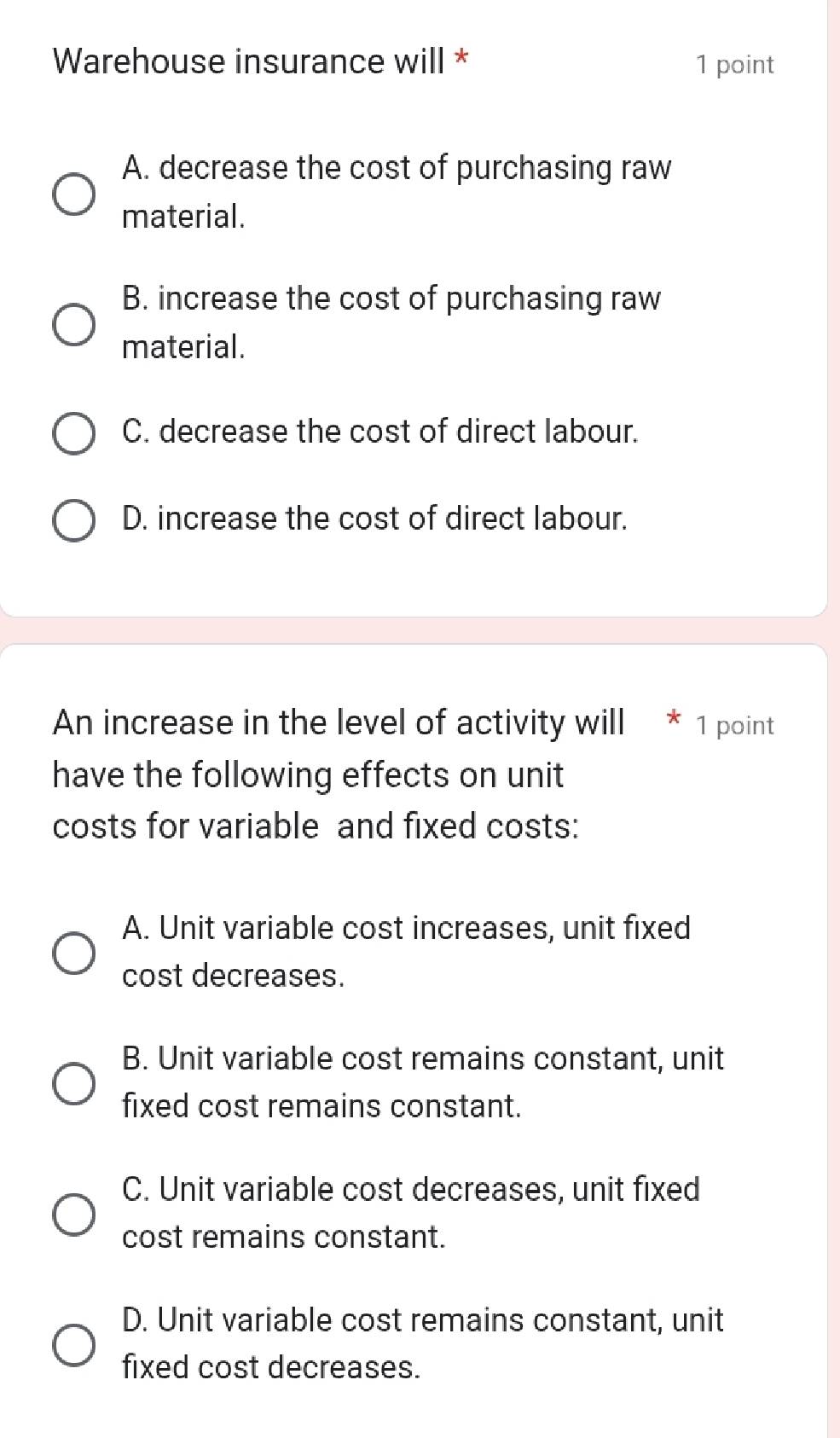
Task: Click red required asterisk beside 'Warehouse insurance will'
Action: point(461,59)
